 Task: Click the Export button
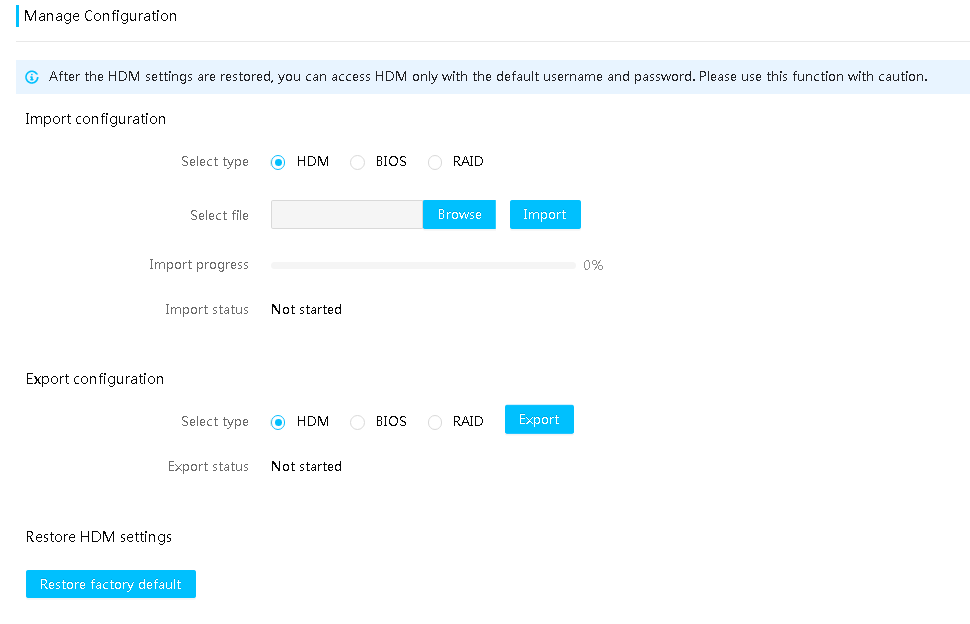[x=539, y=419]
